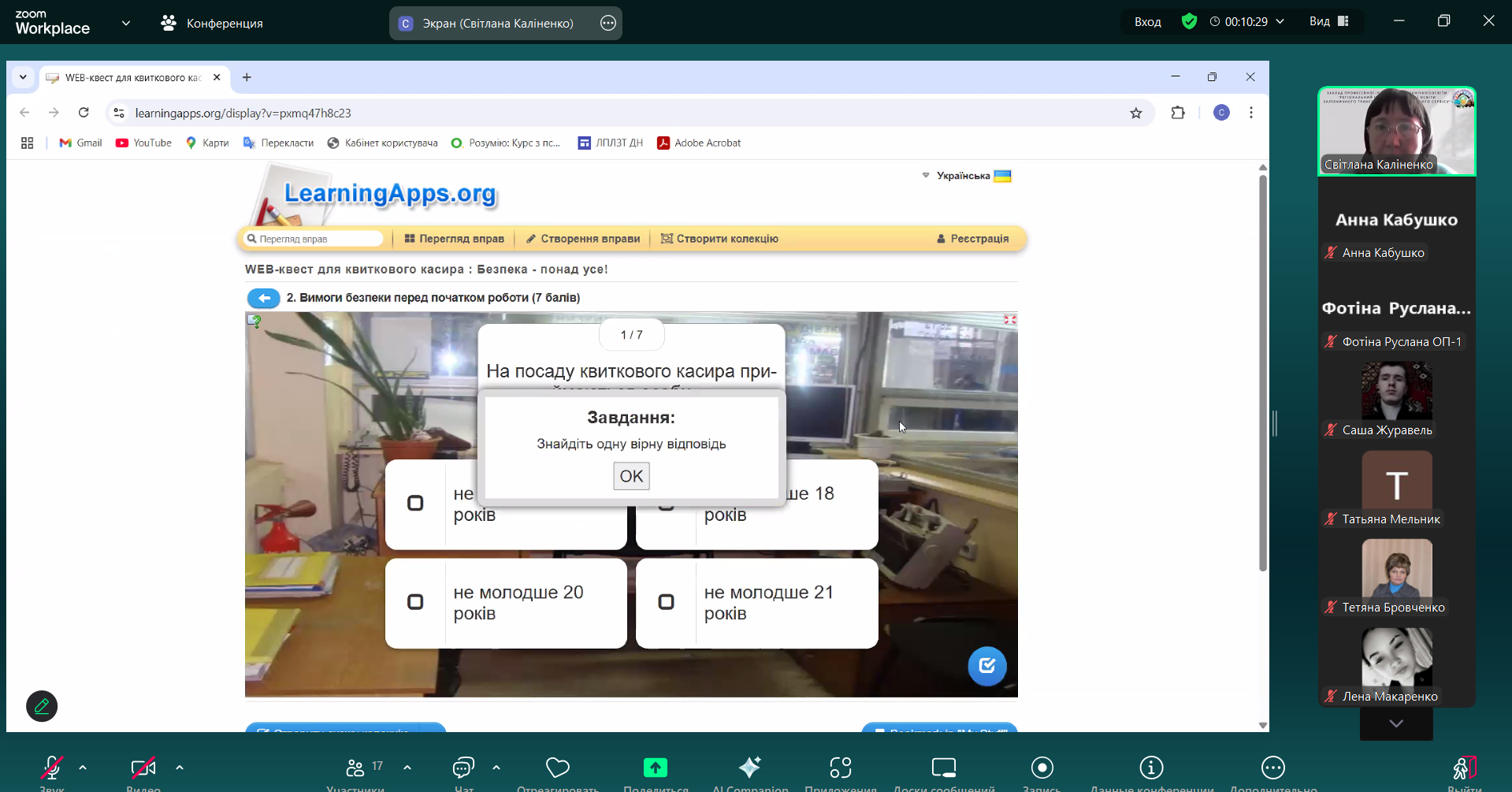
Task: Toggle exercise fullscreen red arrows icon
Action: pos(1009,320)
